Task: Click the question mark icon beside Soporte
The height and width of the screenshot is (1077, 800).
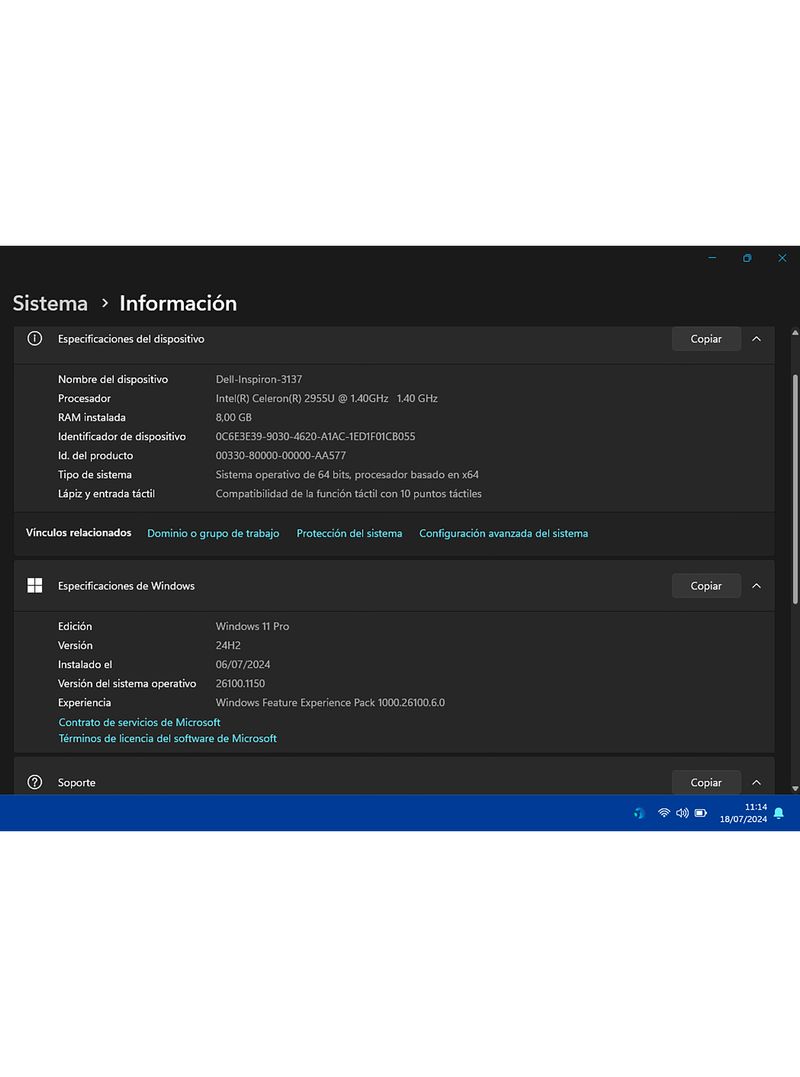Action: pyautogui.click(x=34, y=782)
